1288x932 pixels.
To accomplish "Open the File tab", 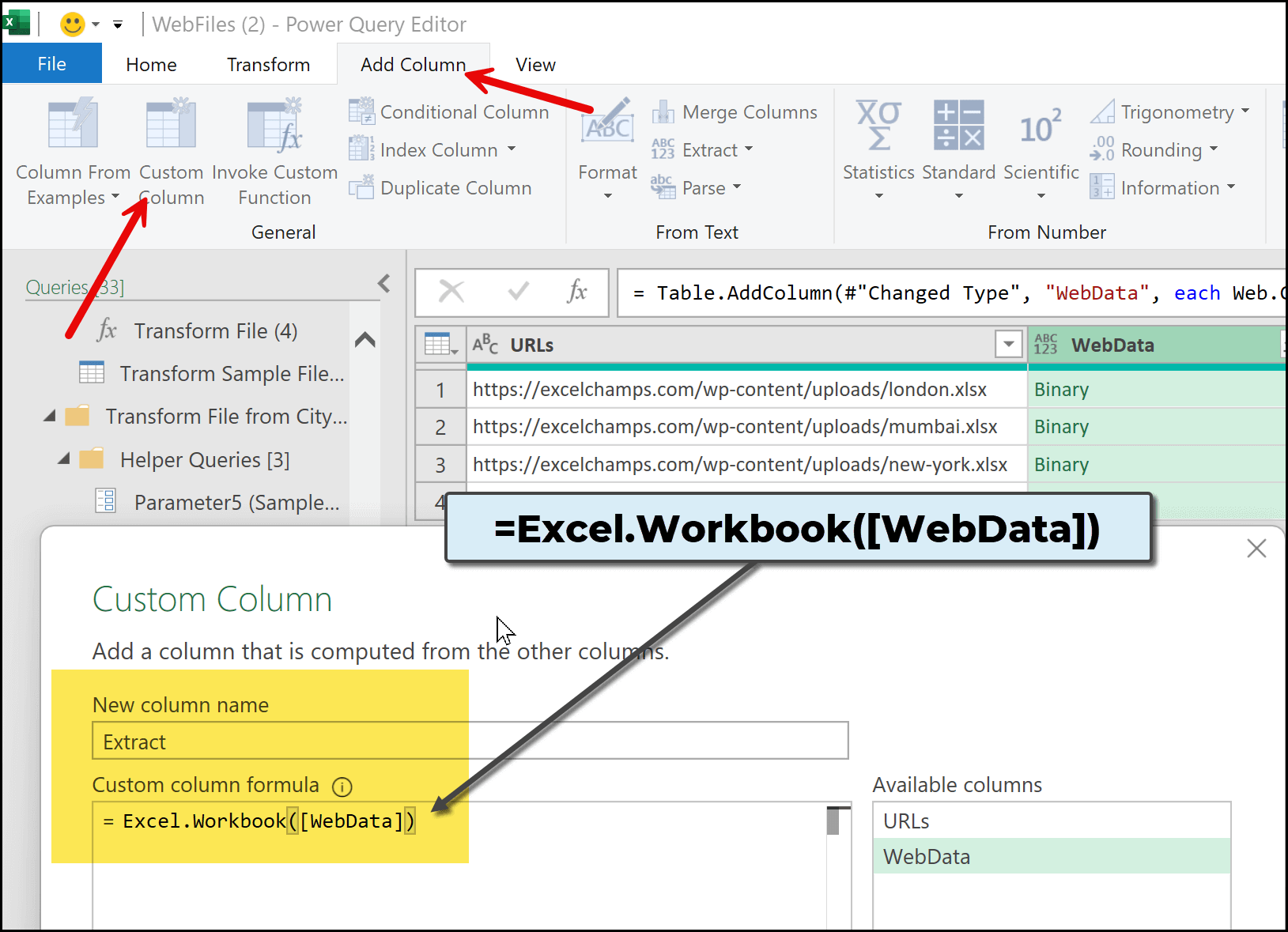I will point(52,65).
